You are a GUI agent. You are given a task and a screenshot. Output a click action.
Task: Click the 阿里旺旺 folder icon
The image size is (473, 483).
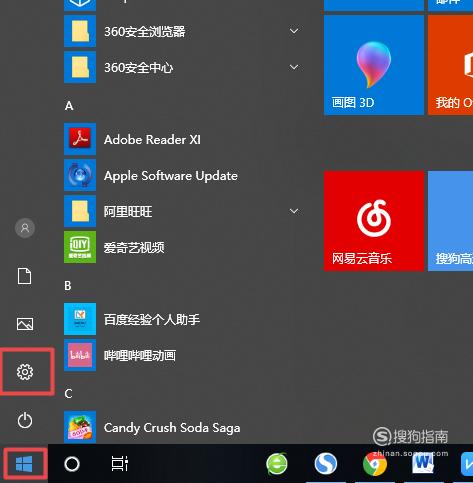coord(80,211)
